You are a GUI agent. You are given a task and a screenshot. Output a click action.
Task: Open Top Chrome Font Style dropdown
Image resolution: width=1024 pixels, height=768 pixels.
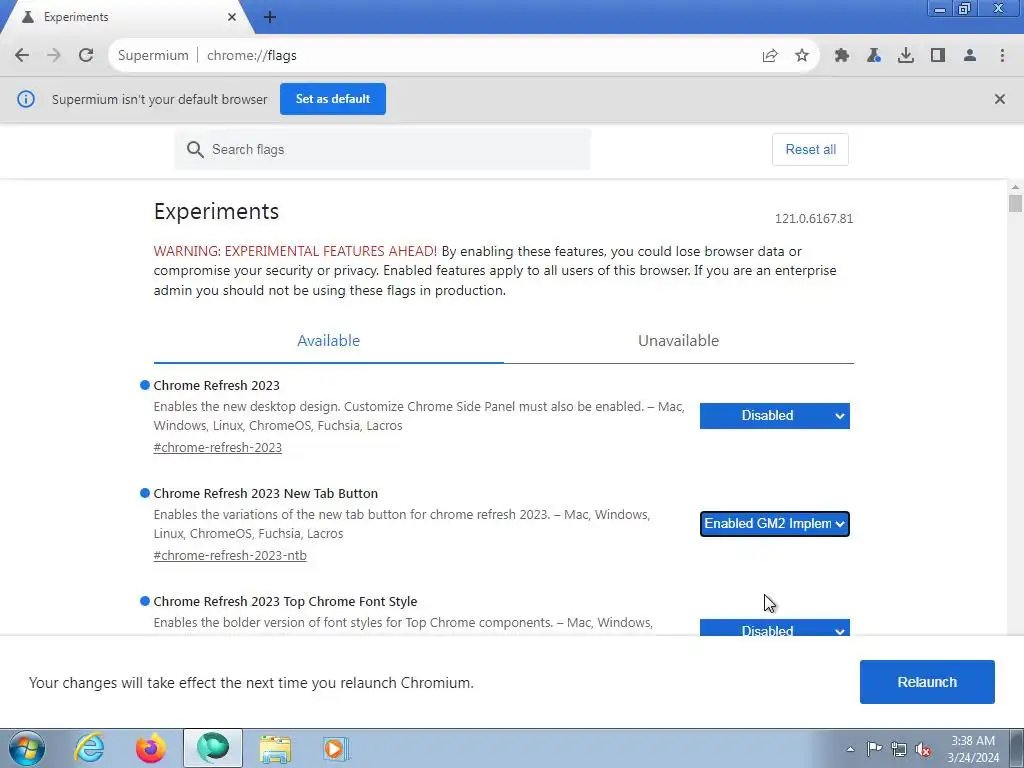point(775,628)
